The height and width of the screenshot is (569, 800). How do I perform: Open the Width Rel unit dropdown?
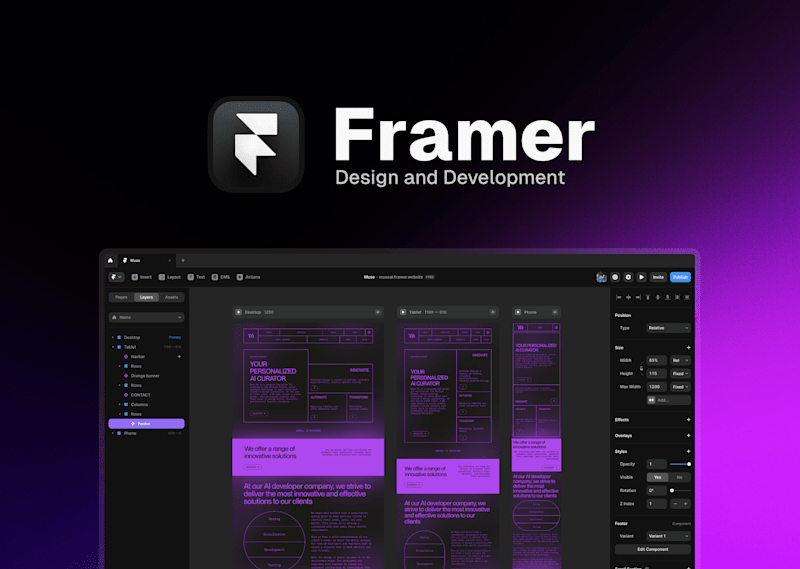pos(681,360)
